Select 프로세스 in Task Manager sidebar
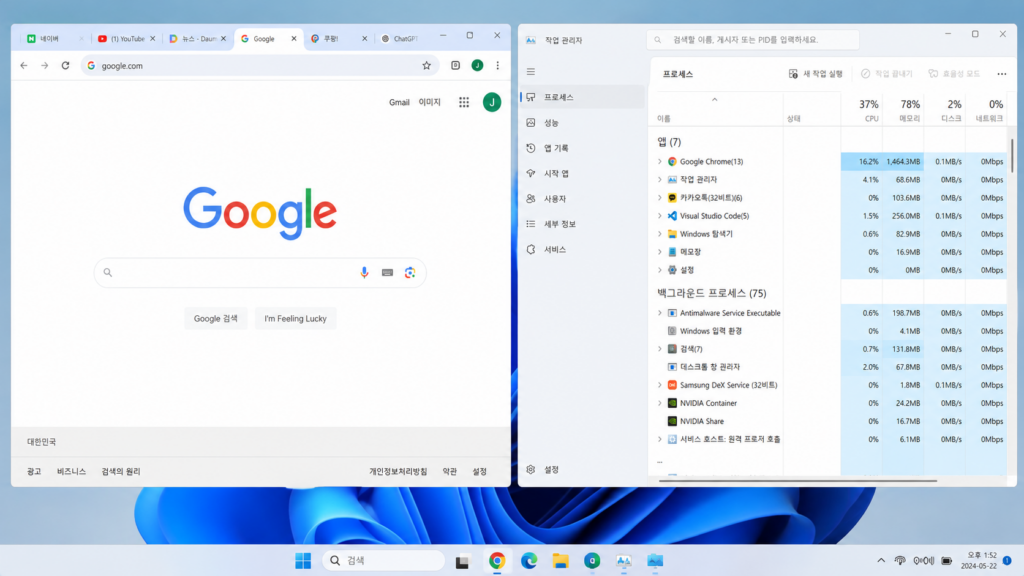 coord(583,97)
